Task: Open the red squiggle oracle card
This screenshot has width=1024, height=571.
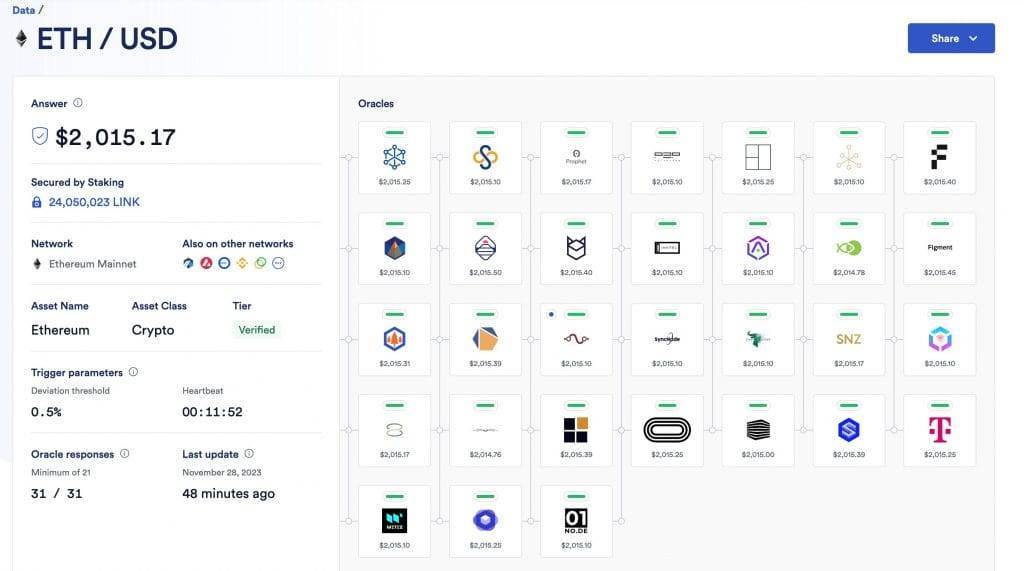Action: pyautogui.click(x=576, y=339)
